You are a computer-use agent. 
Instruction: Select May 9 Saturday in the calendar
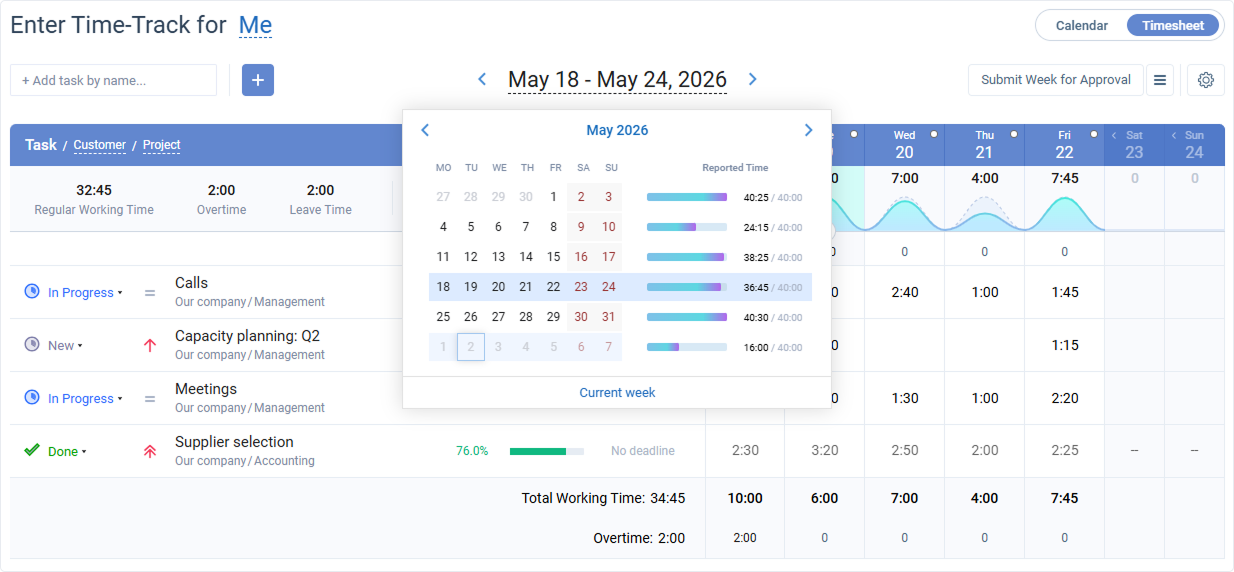tap(581, 227)
